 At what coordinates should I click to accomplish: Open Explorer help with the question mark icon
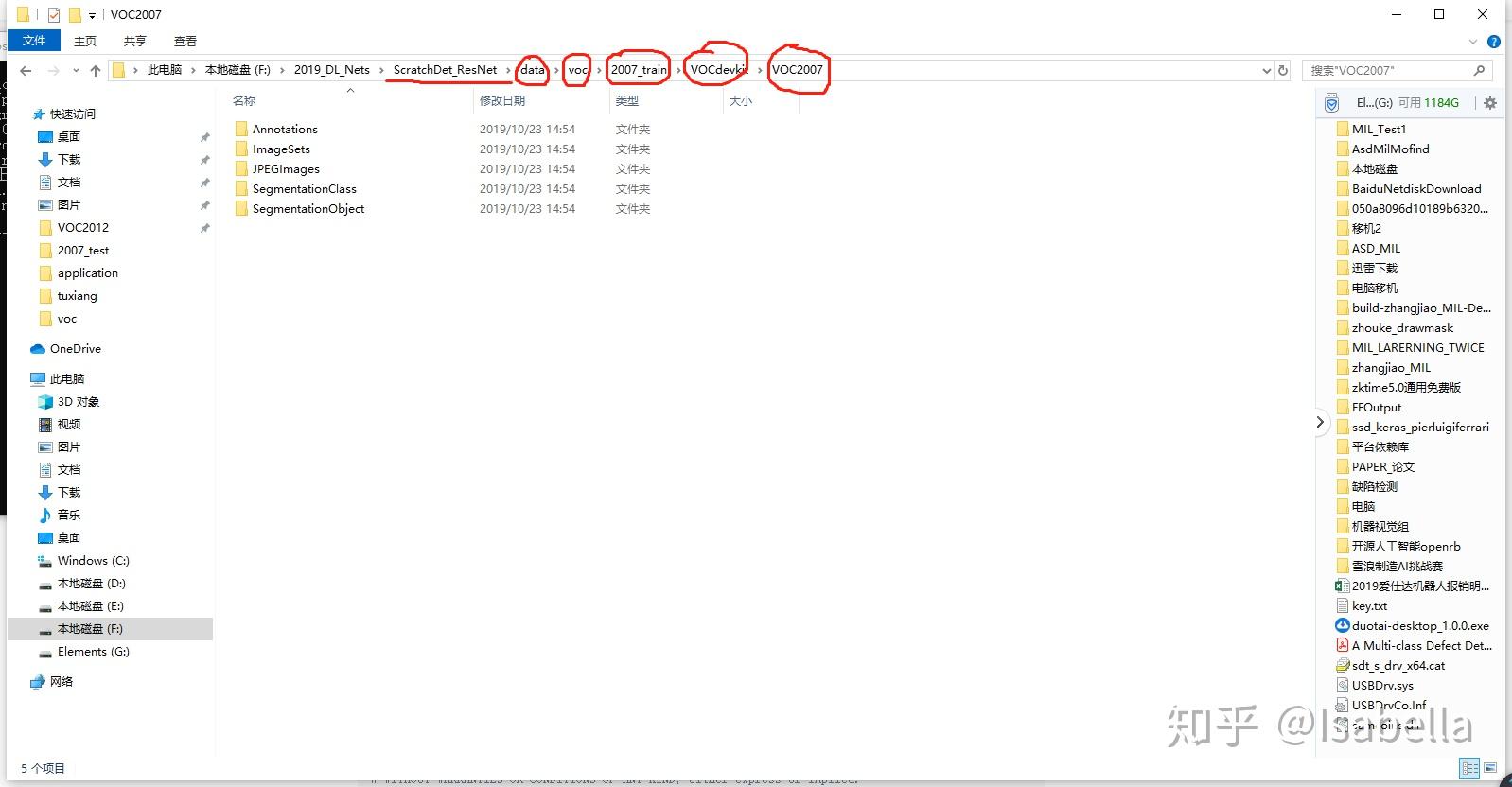[1494, 42]
